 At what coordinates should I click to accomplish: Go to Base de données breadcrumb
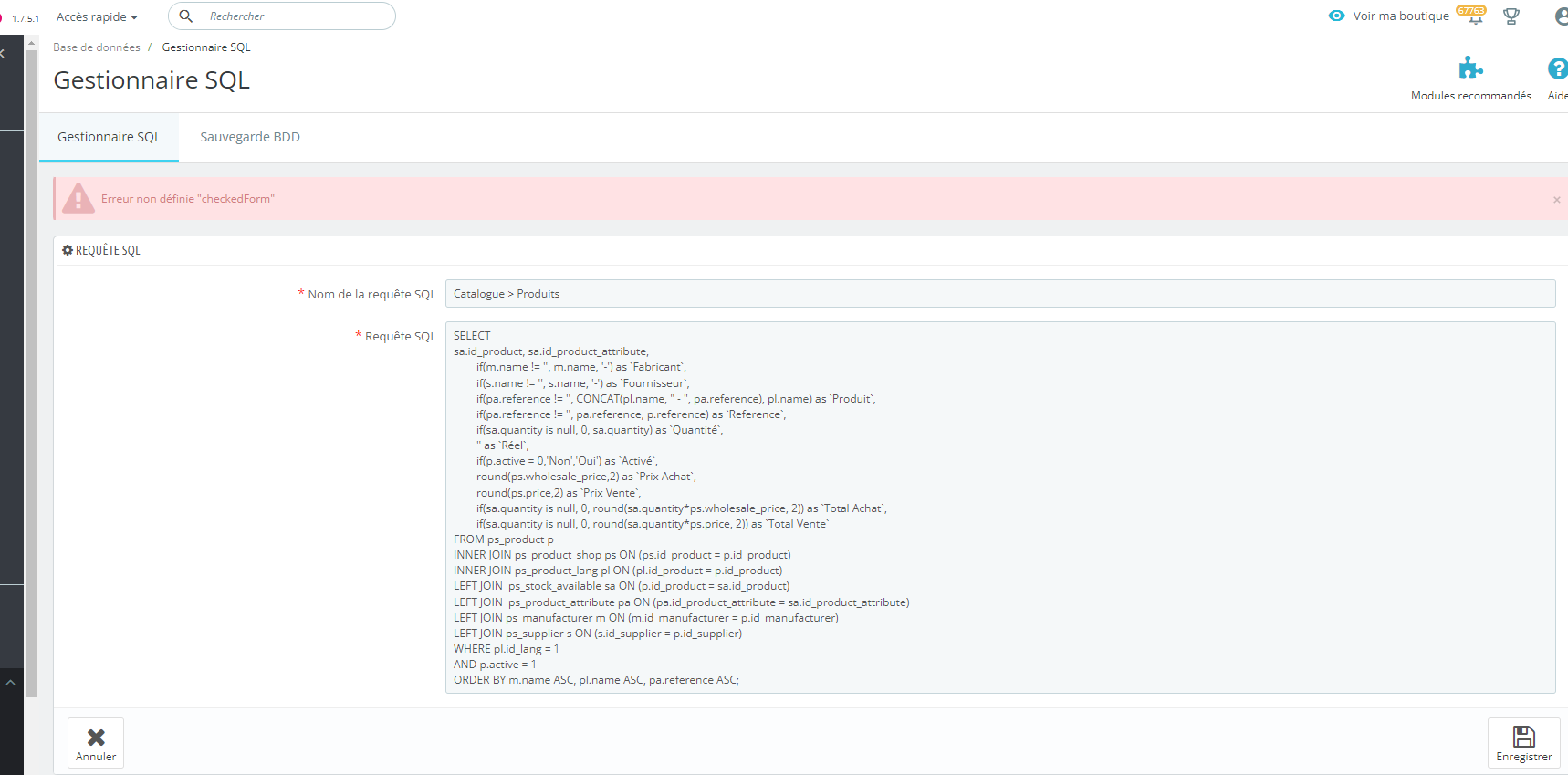click(97, 47)
